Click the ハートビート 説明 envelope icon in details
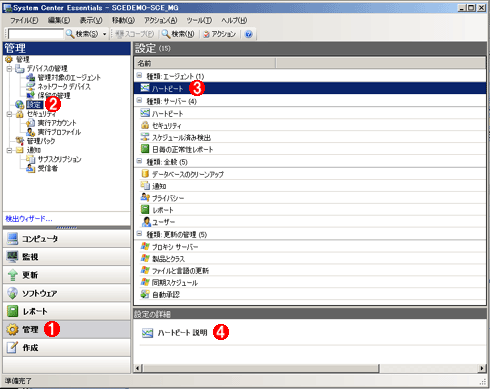 (x=147, y=333)
